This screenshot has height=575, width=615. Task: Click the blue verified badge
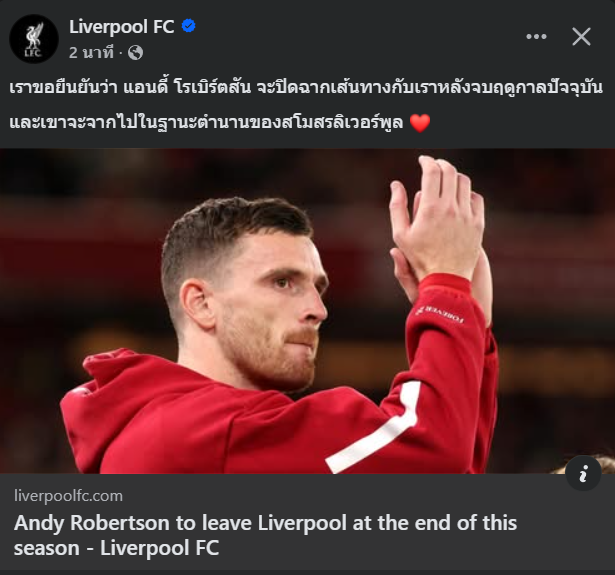click(189, 26)
